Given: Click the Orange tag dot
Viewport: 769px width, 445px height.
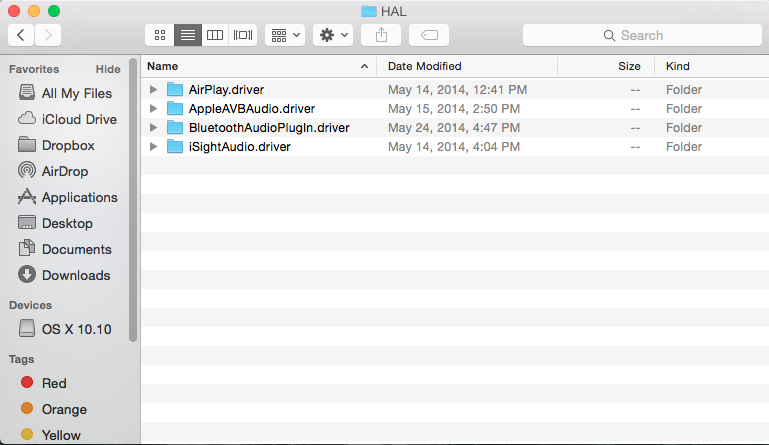Looking at the screenshot, I should (27, 408).
